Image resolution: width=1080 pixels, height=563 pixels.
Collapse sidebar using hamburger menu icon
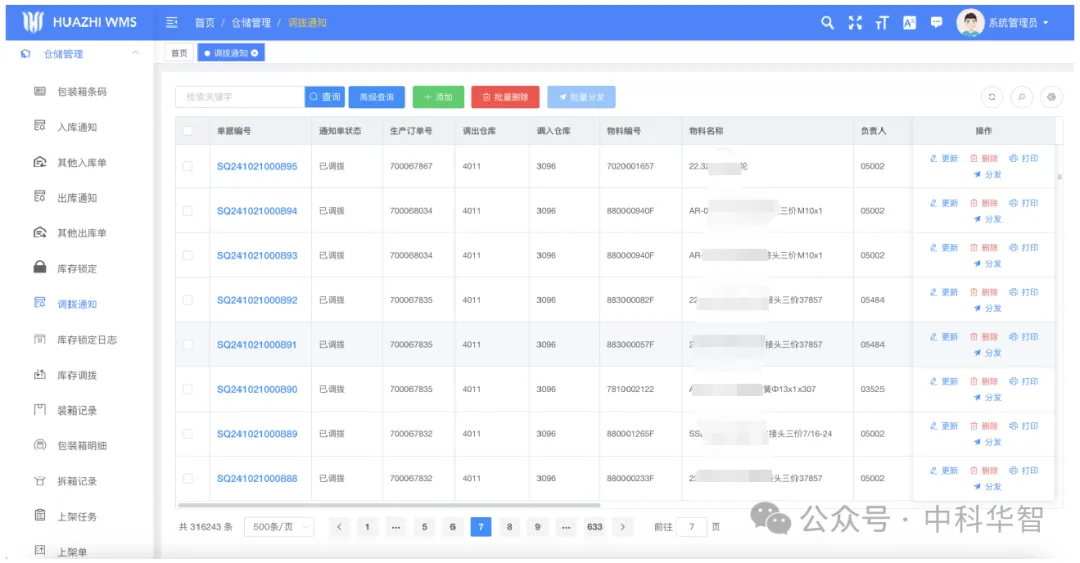click(172, 23)
